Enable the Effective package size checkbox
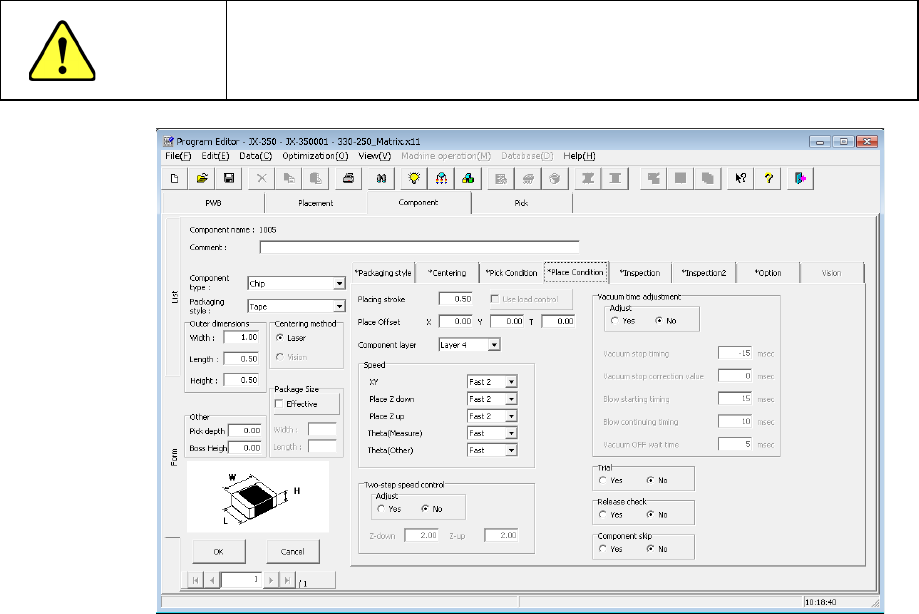 [280, 403]
